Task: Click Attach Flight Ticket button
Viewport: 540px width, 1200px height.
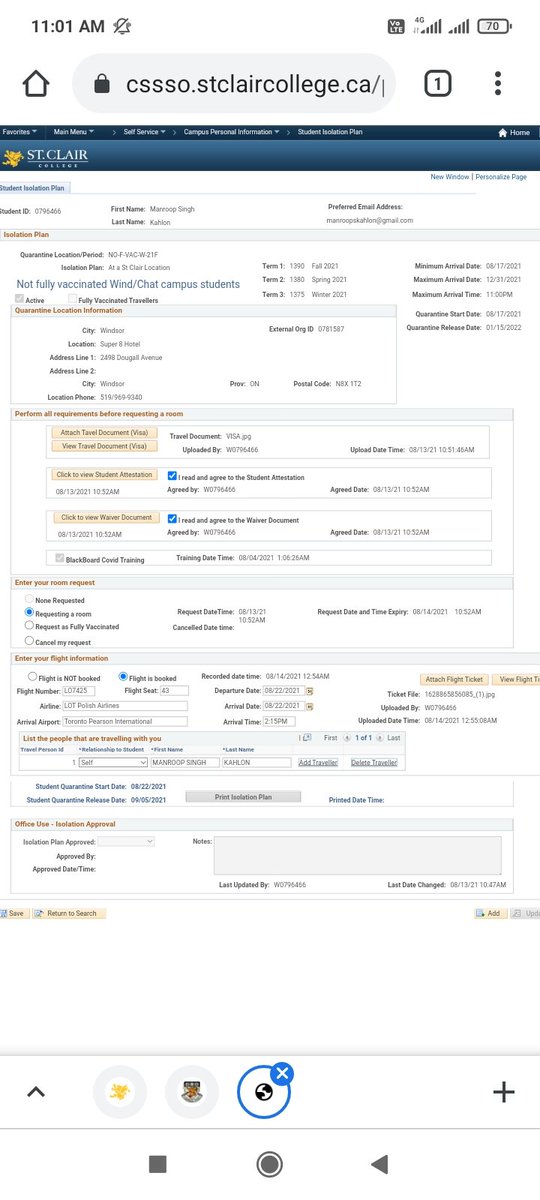Action: coord(454,679)
